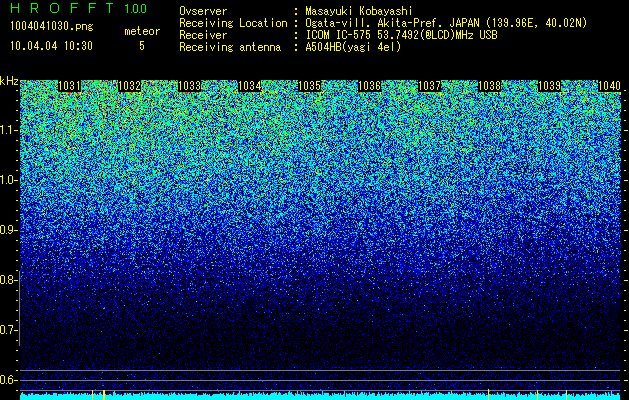629x400 pixels.
Task: Click the meteor count value 5
Action: coord(142,46)
